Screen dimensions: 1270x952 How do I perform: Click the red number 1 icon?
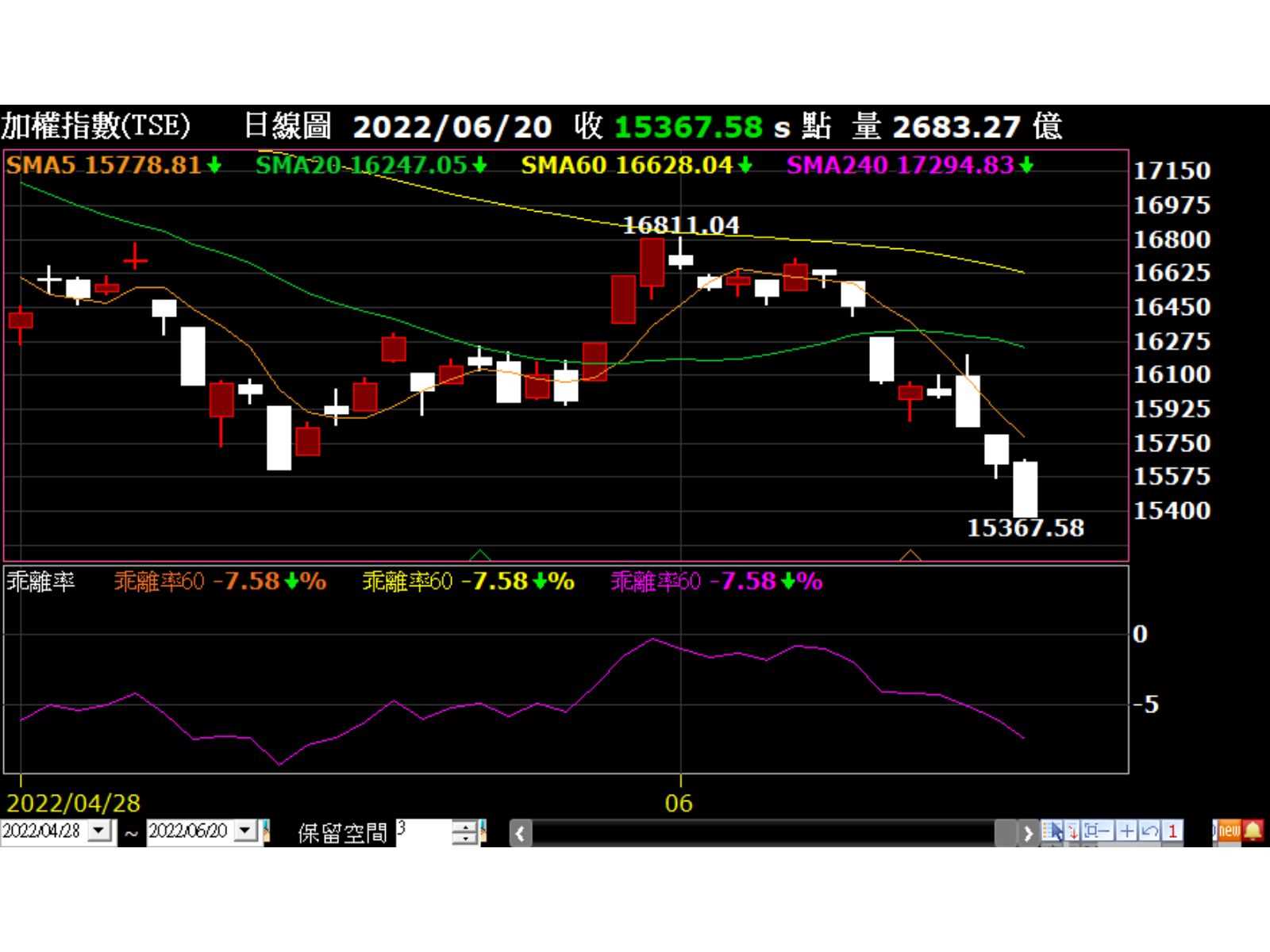point(1172,831)
